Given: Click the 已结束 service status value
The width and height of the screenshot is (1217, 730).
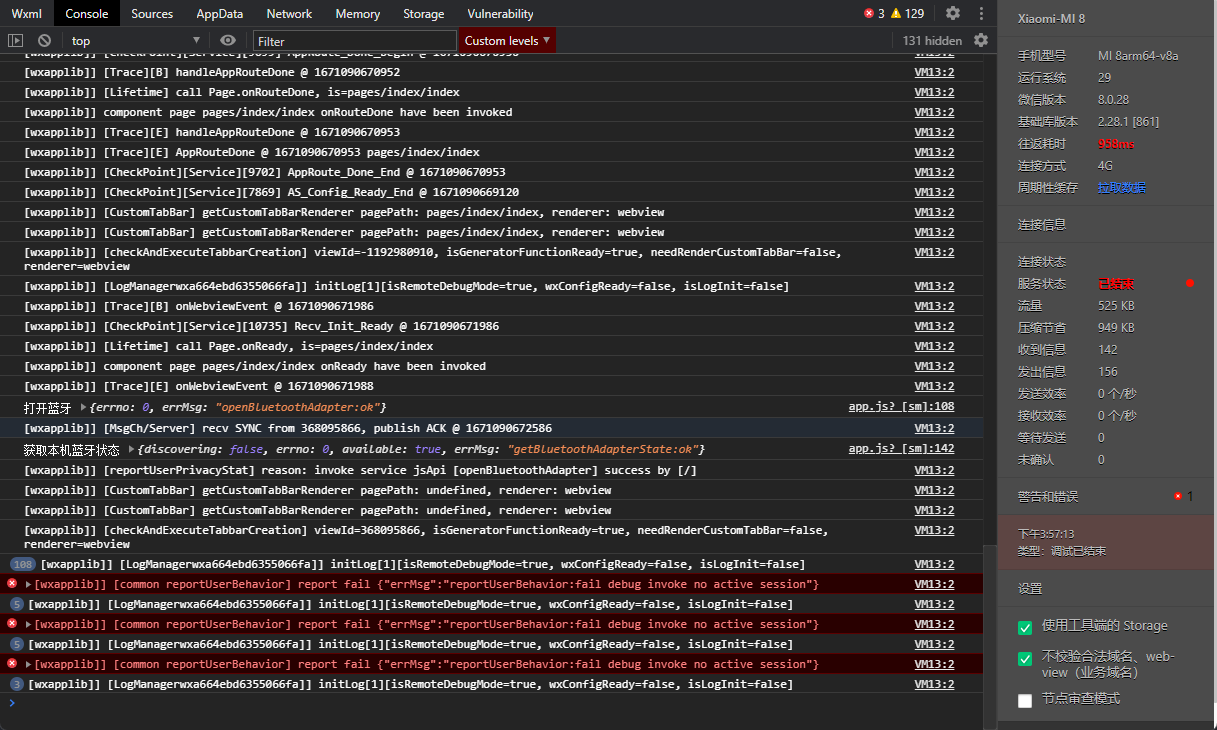Looking at the screenshot, I should 1116,284.
